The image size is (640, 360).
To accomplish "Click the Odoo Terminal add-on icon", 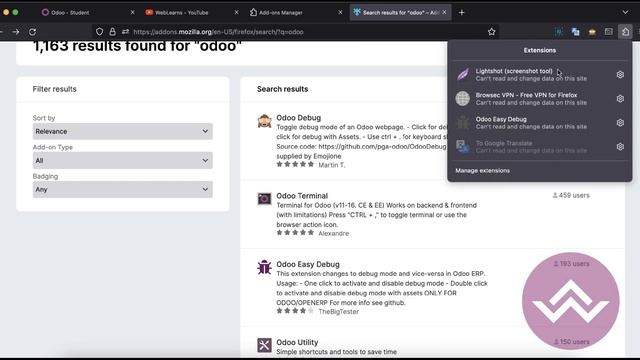I will pos(264,199).
